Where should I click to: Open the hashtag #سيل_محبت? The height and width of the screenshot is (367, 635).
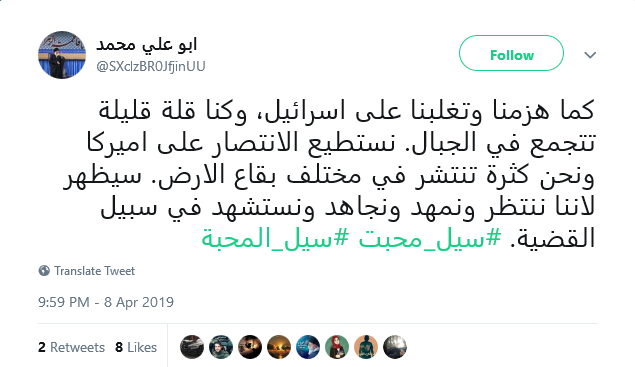(x=430, y=238)
